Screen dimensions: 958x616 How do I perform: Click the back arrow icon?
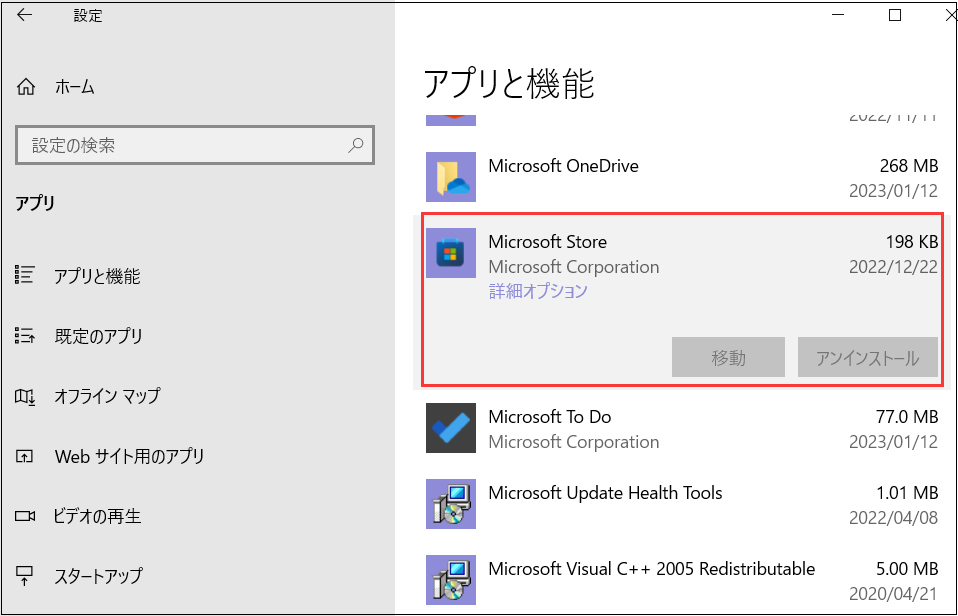pos(25,16)
